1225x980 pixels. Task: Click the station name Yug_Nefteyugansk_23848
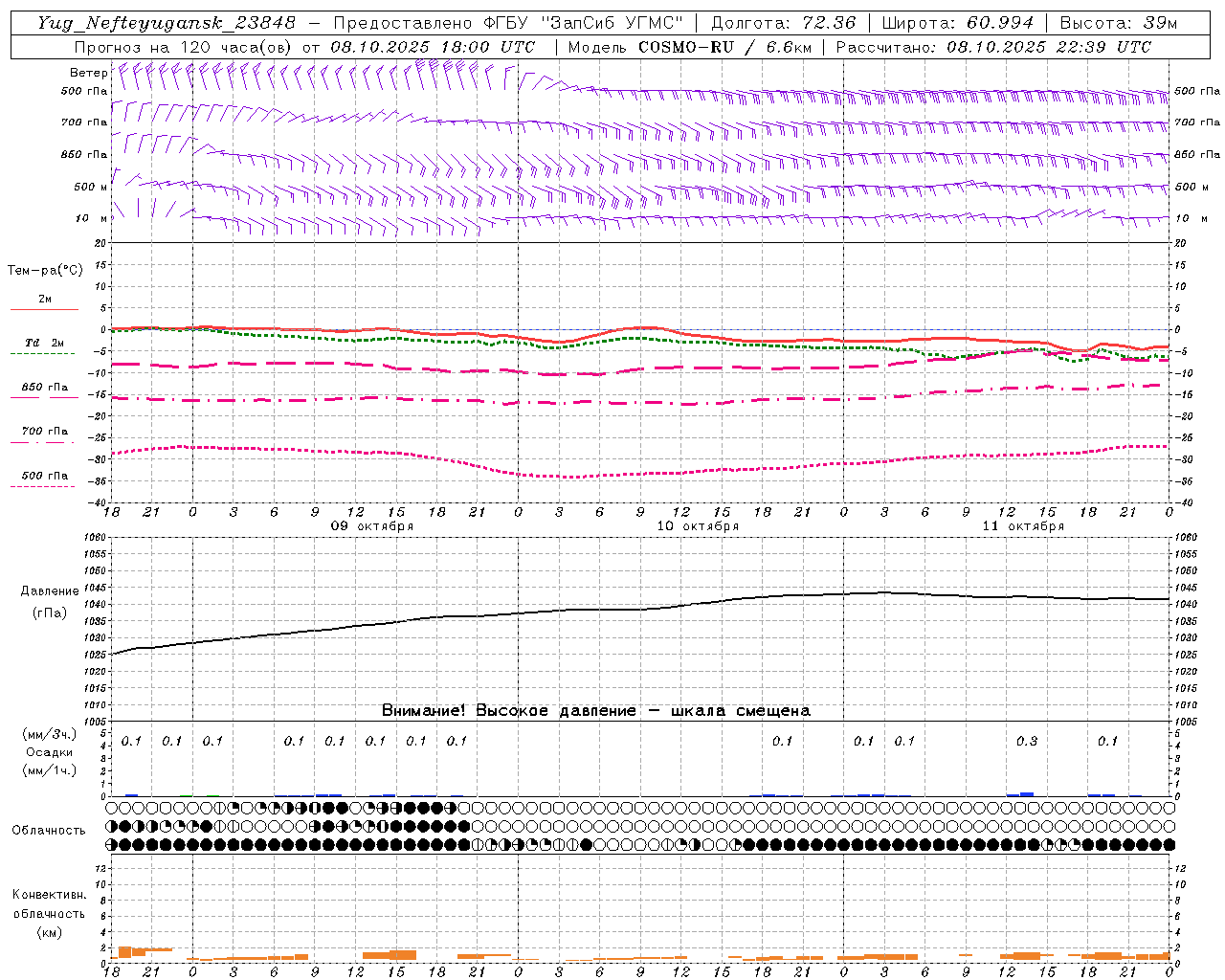point(167,22)
